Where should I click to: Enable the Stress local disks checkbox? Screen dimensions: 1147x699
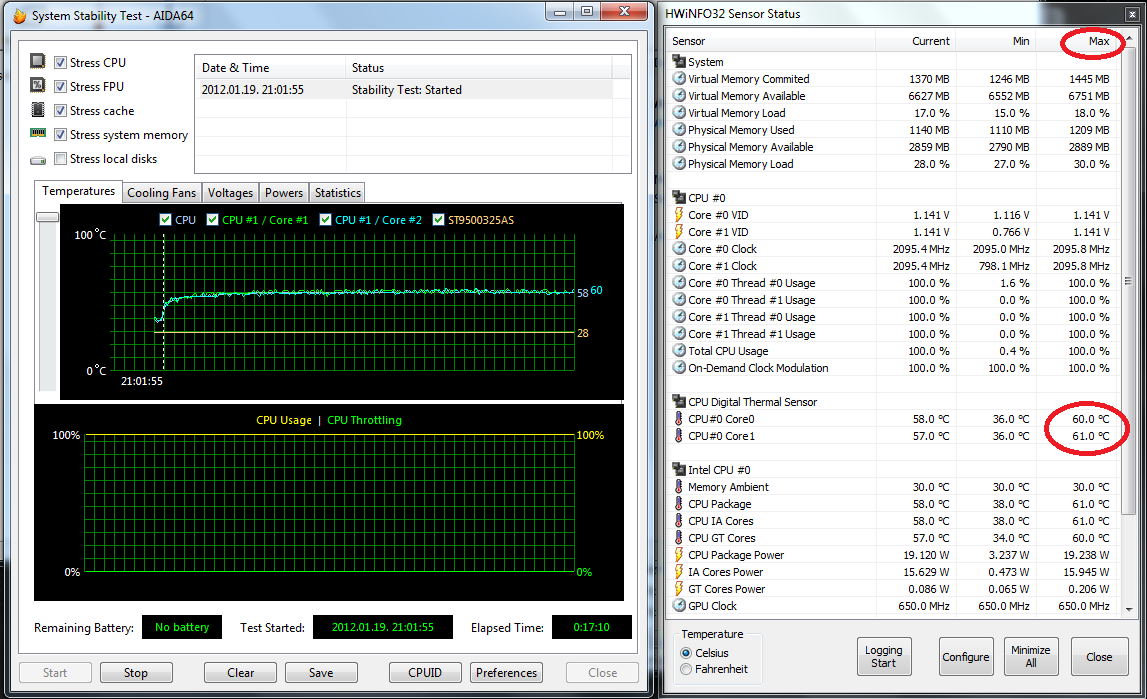[61, 159]
